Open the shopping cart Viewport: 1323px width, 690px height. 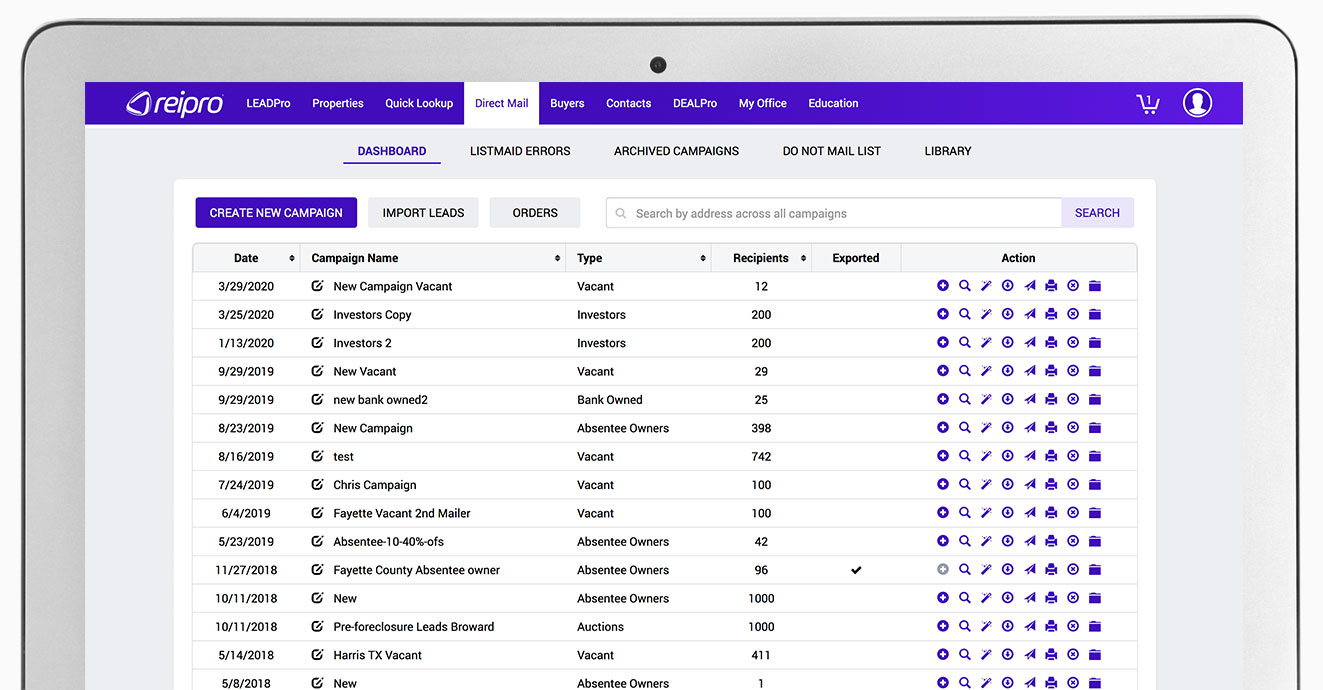coord(1147,103)
